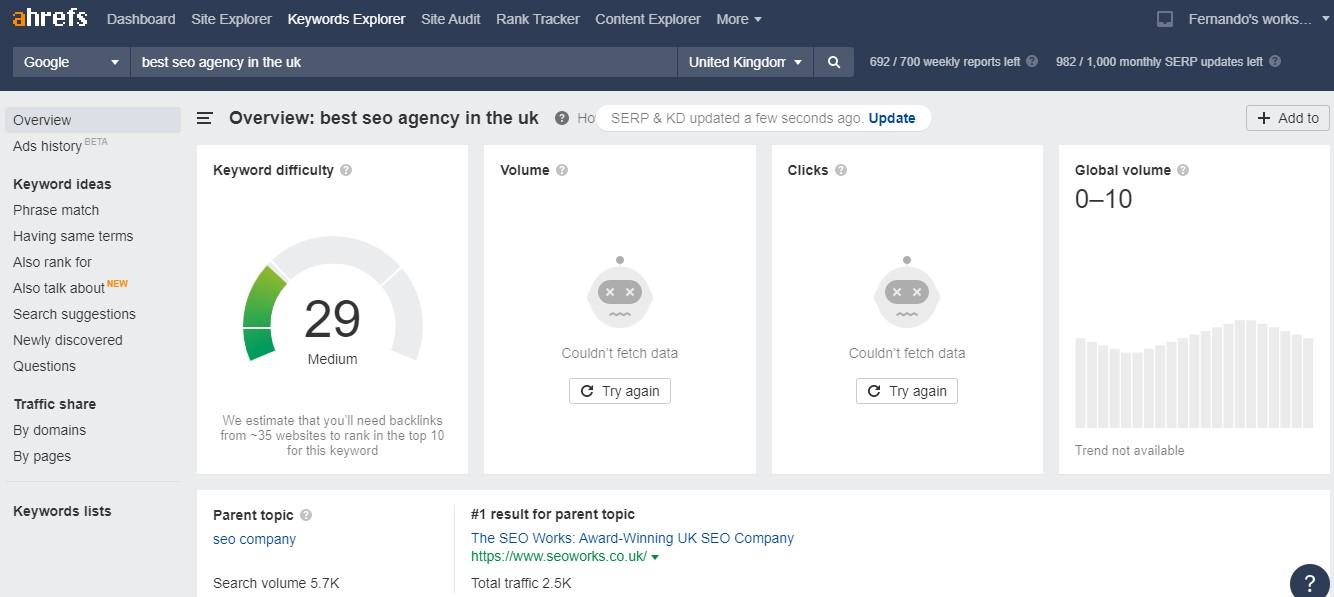1334x597 pixels.
Task: Open the workspace monitor icon
Action: coord(1165,19)
